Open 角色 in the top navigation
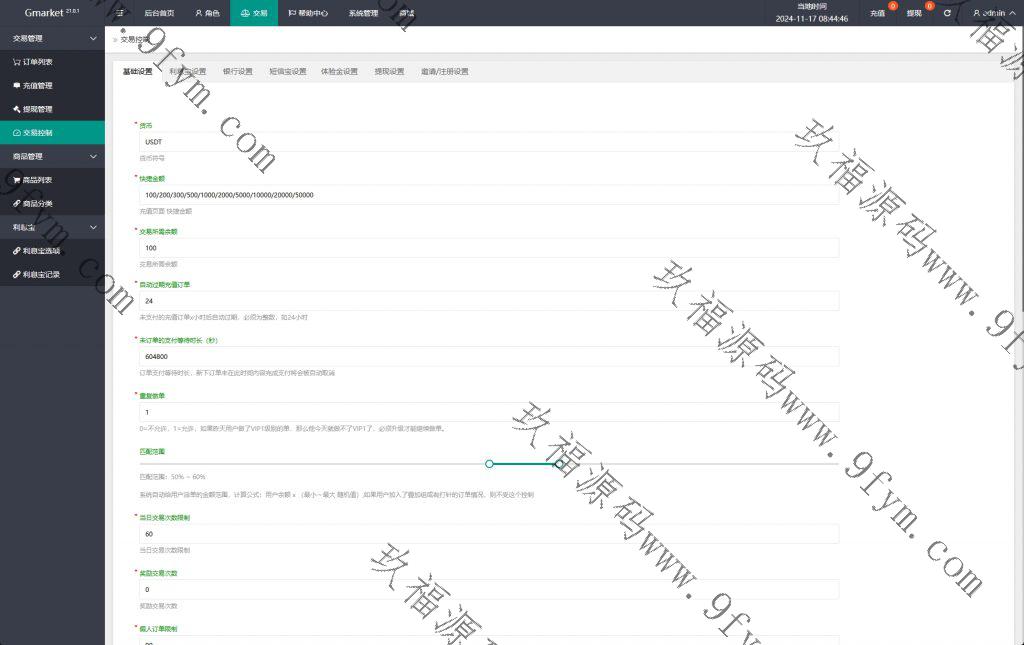This screenshot has width=1024, height=645. 207,13
